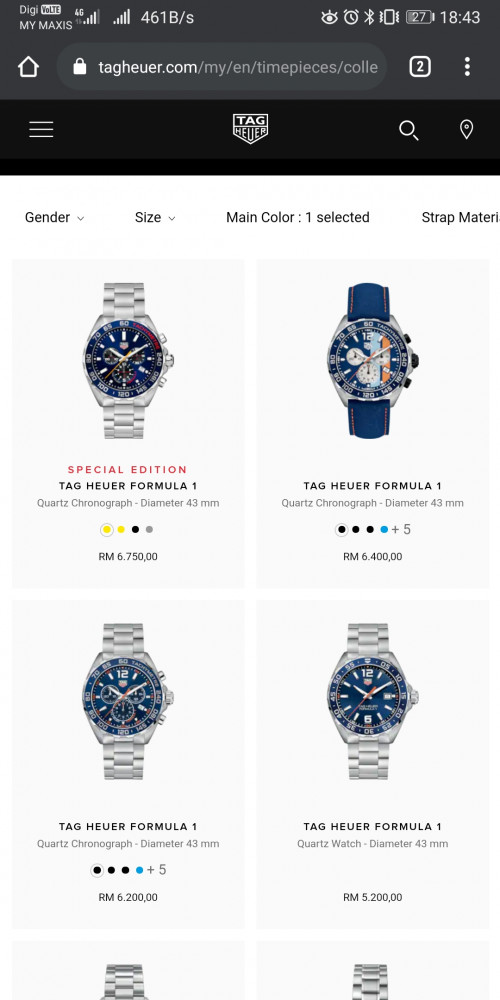This screenshot has height=1000, width=500.
Task: Open the Strap Material filter
Action: (460, 217)
